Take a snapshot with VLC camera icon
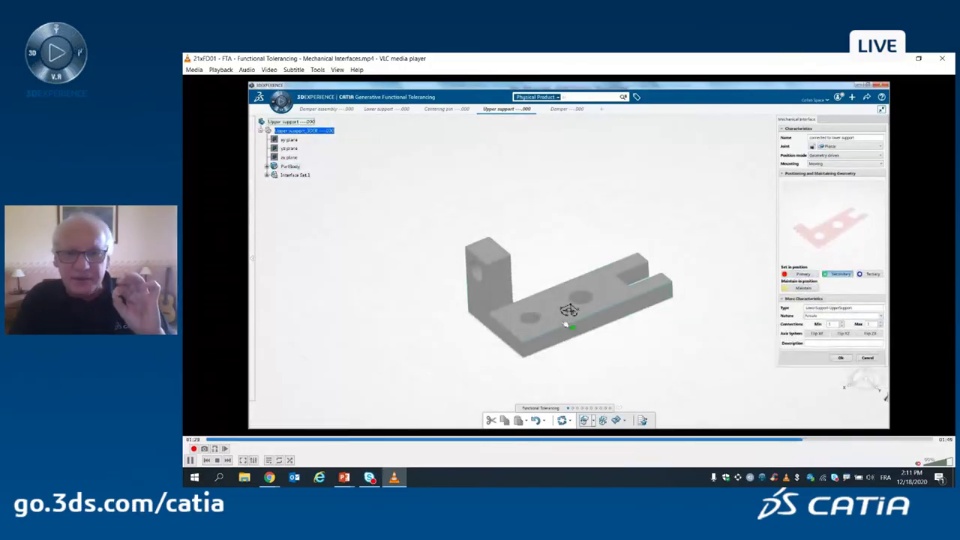Image resolution: width=960 pixels, height=540 pixels. pos(204,449)
